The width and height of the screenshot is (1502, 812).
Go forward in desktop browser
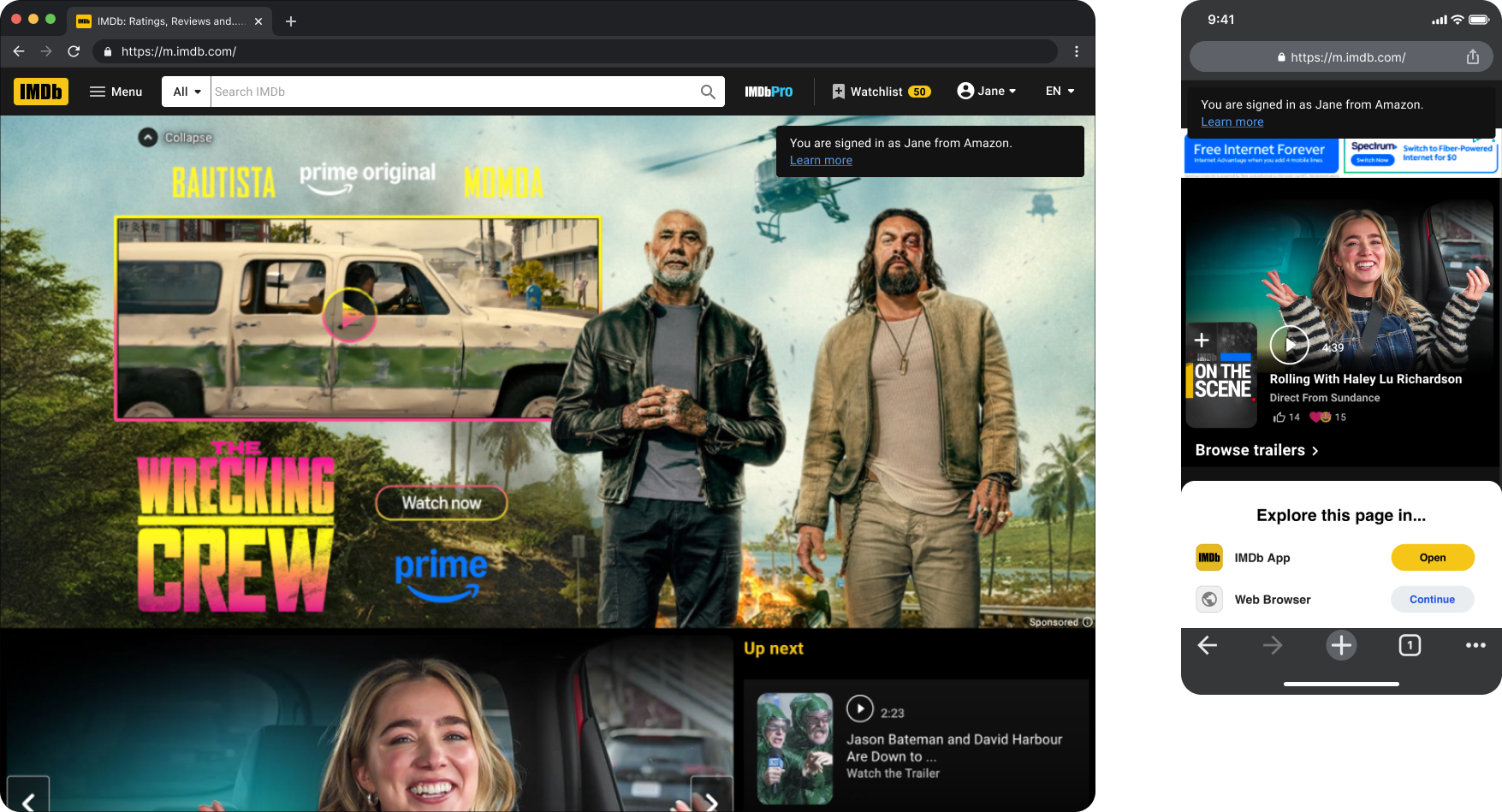(x=46, y=51)
